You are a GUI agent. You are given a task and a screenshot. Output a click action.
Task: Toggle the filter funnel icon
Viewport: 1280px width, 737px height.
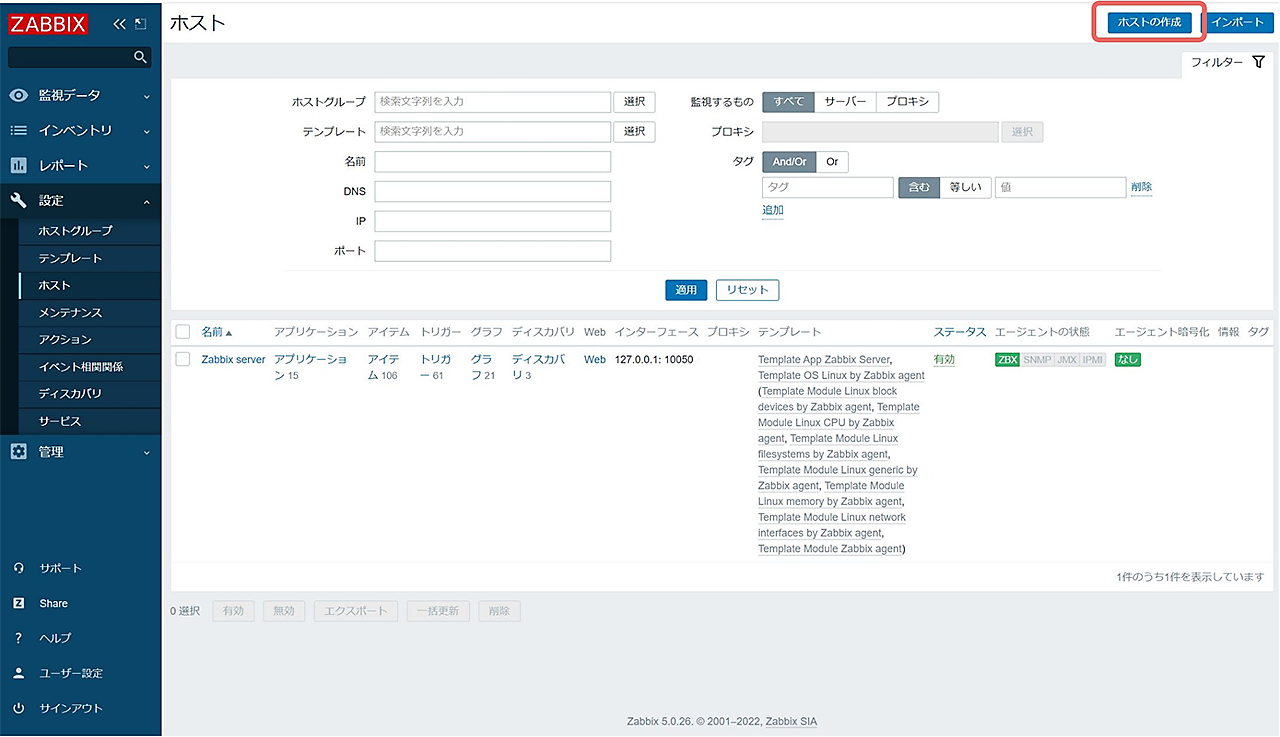(1258, 62)
